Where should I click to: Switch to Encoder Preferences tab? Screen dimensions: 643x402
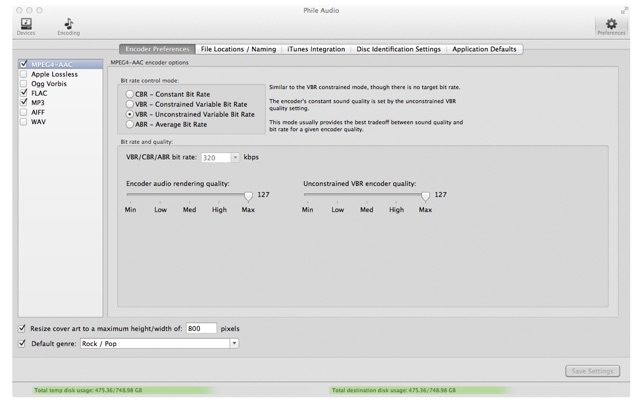pyautogui.click(x=157, y=49)
